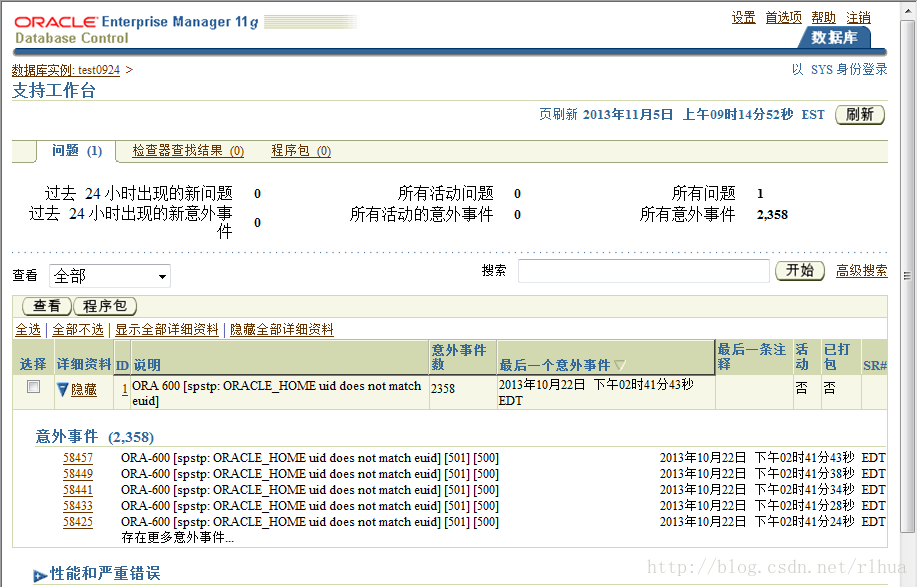
Task: Click sort arrow on 最后一个意外事件 column
Action: point(619,365)
